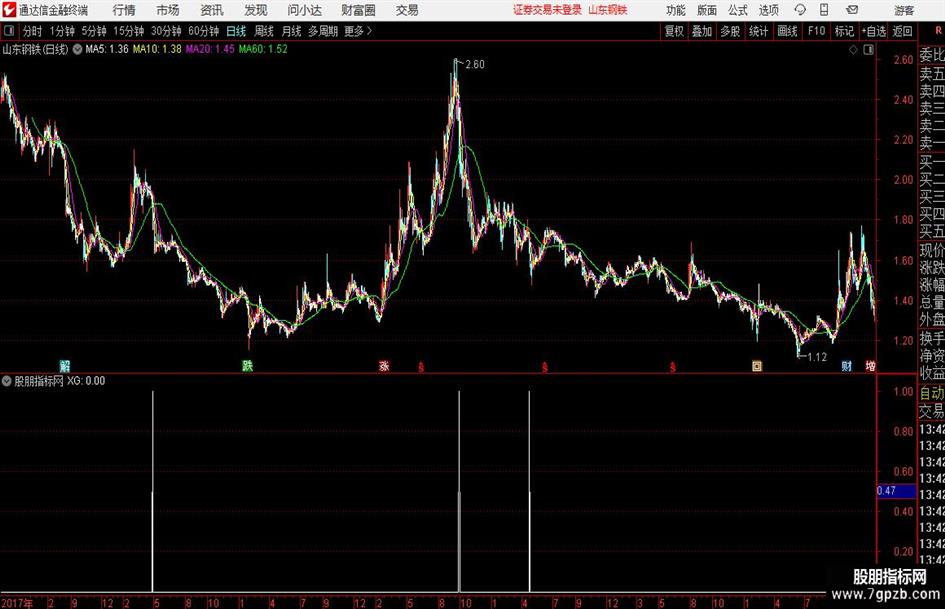Toggle the side panel icon at chart top right
The width and height of the screenshot is (945, 609).
click(868, 50)
